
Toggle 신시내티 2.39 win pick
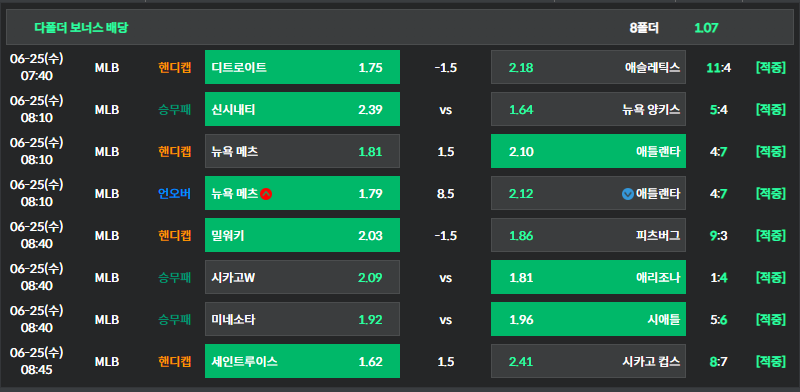[x=303, y=109]
